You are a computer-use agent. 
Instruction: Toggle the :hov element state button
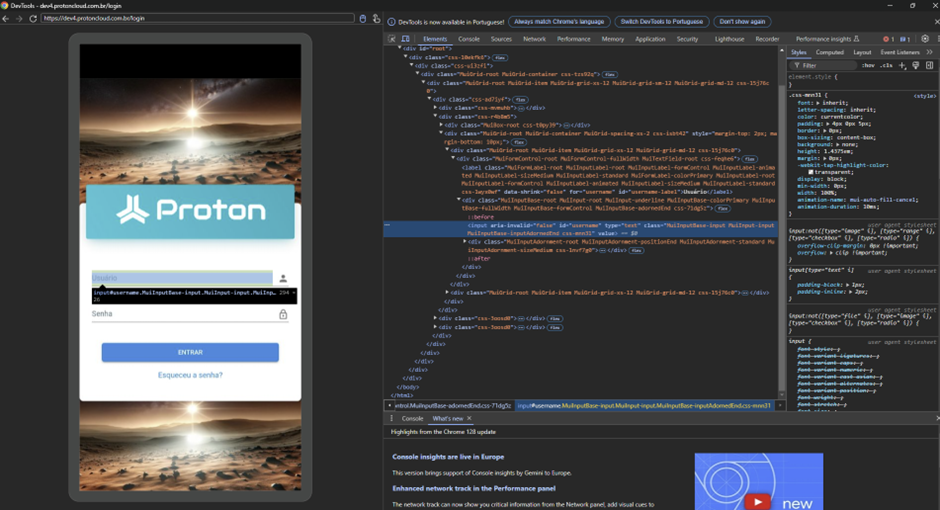pyautogui.click(x=868, y=65)
